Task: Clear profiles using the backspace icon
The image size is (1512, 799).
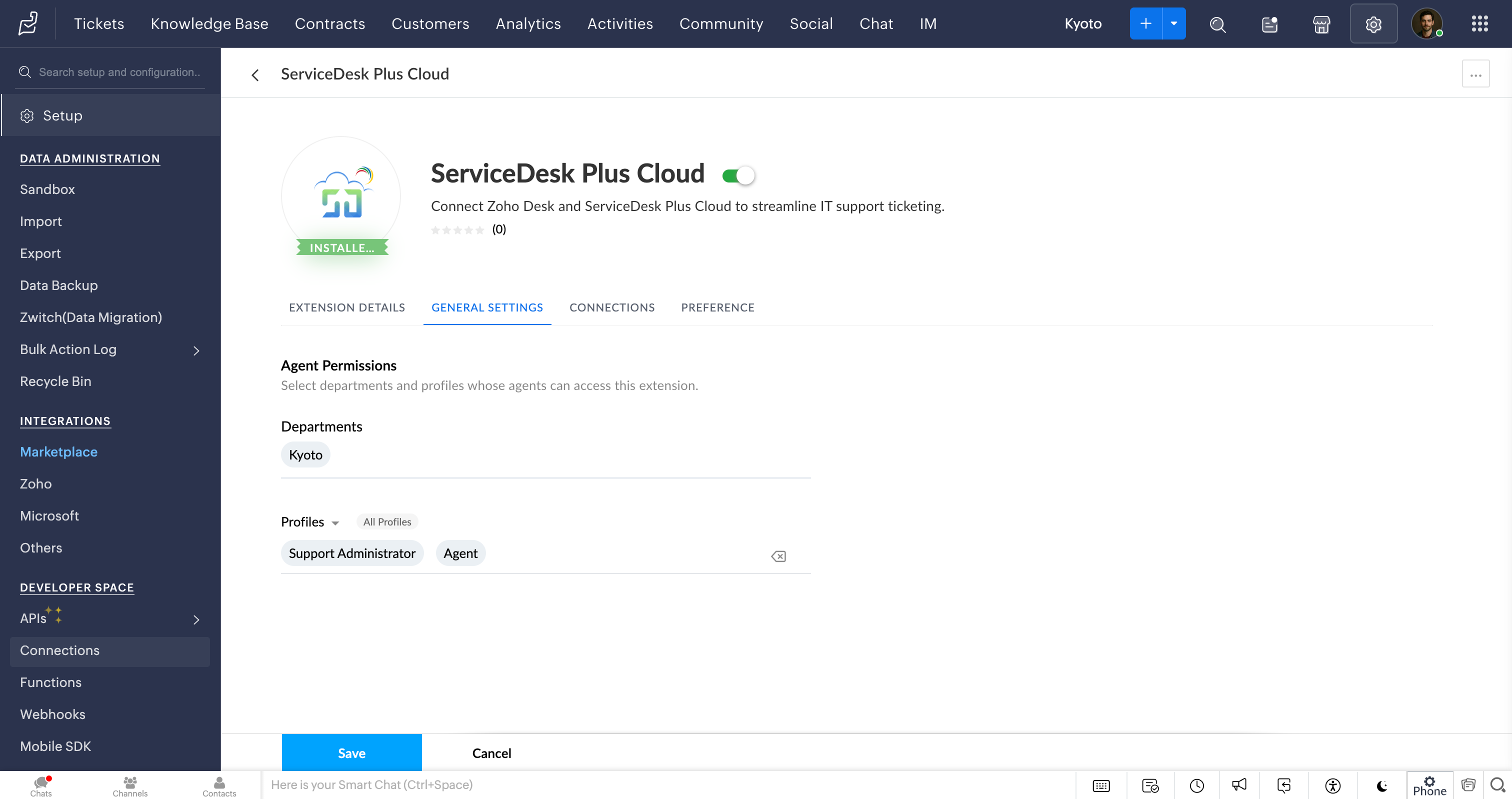Action: coord(778,556)
